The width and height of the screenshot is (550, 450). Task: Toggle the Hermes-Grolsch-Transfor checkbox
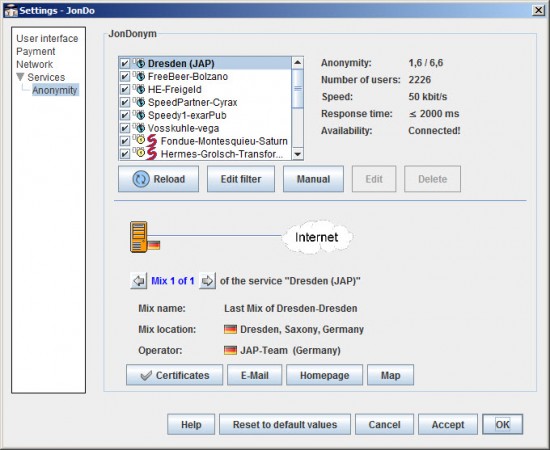click(125, 154)
